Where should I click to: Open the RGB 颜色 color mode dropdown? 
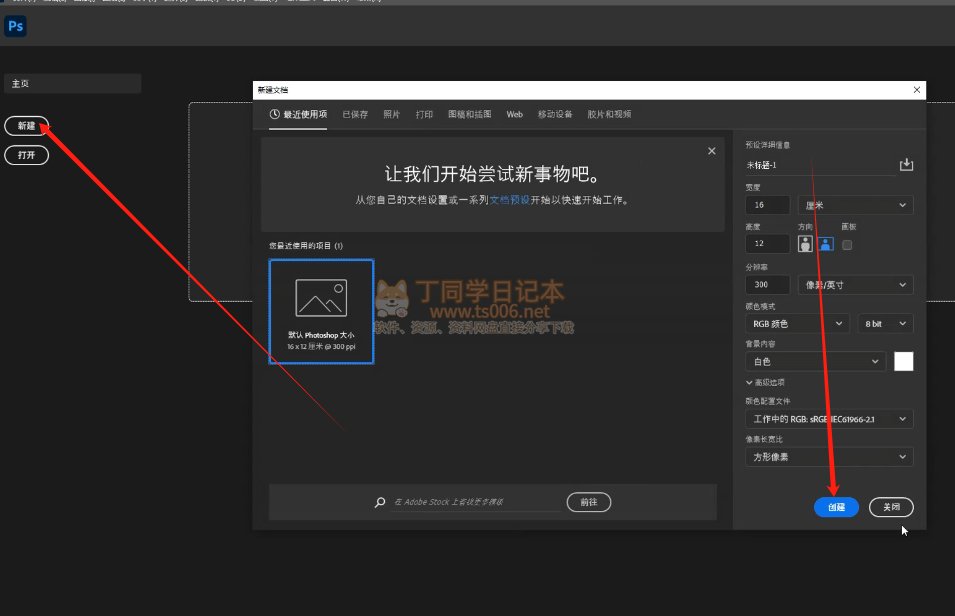[x=798, y=324]
